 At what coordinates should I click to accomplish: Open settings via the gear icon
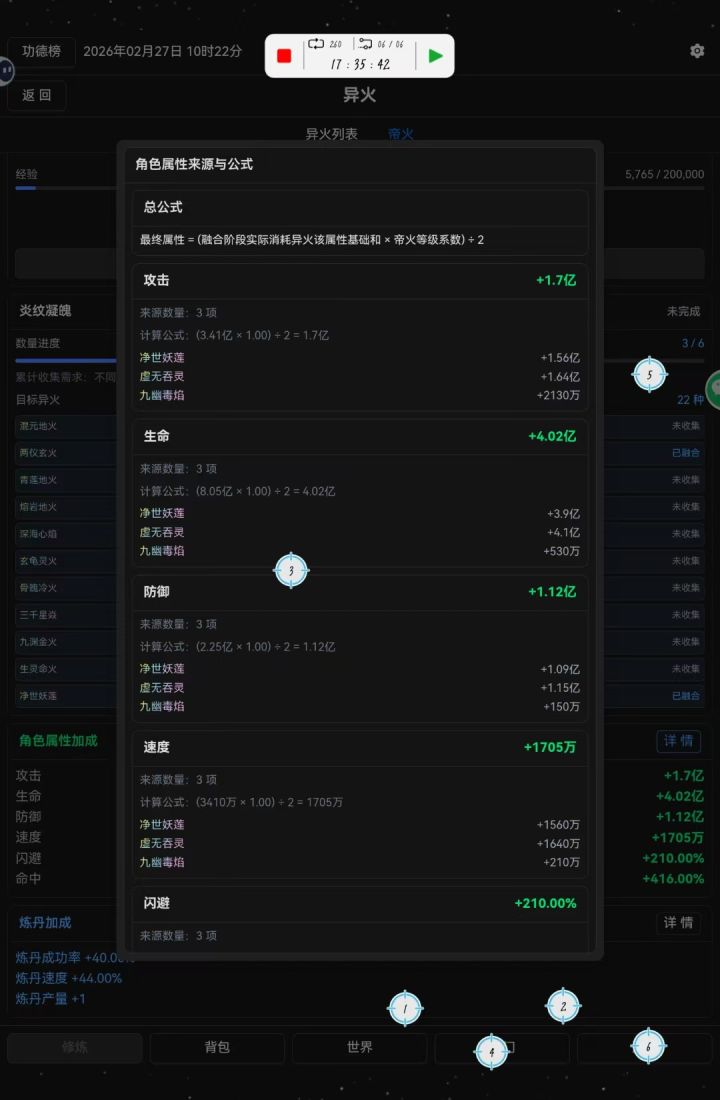point(697,51)
